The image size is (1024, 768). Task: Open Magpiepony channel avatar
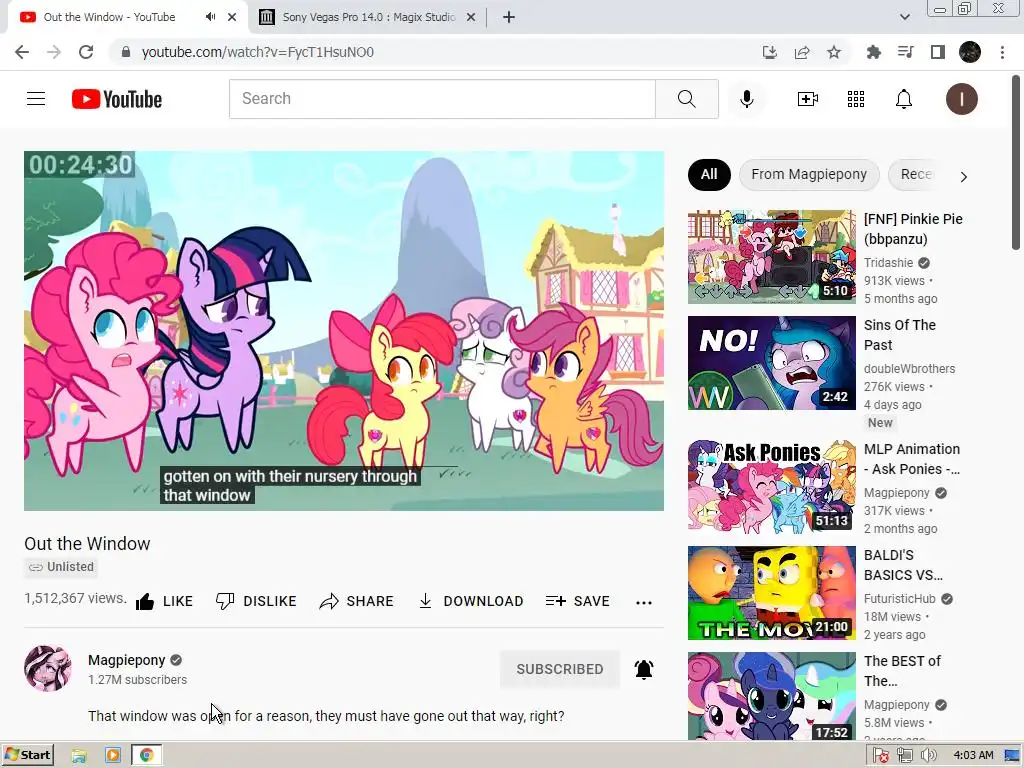[x=48, y=668]
